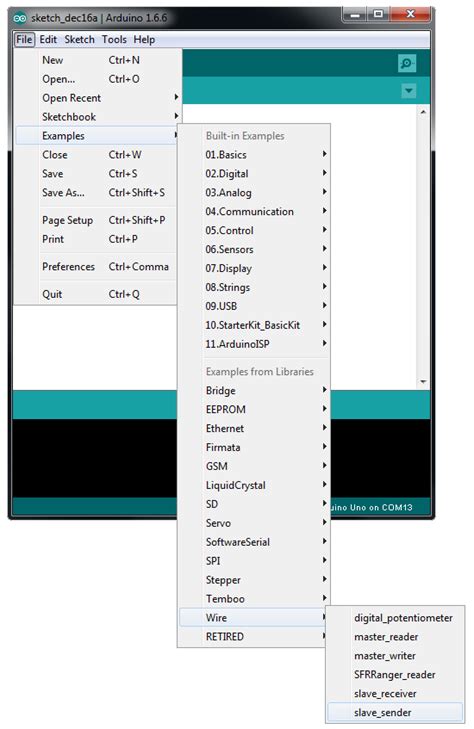Viewport: 474px width, 729px height.
Task: Expand 04.Communication examples
Action: tap(254, 212)
